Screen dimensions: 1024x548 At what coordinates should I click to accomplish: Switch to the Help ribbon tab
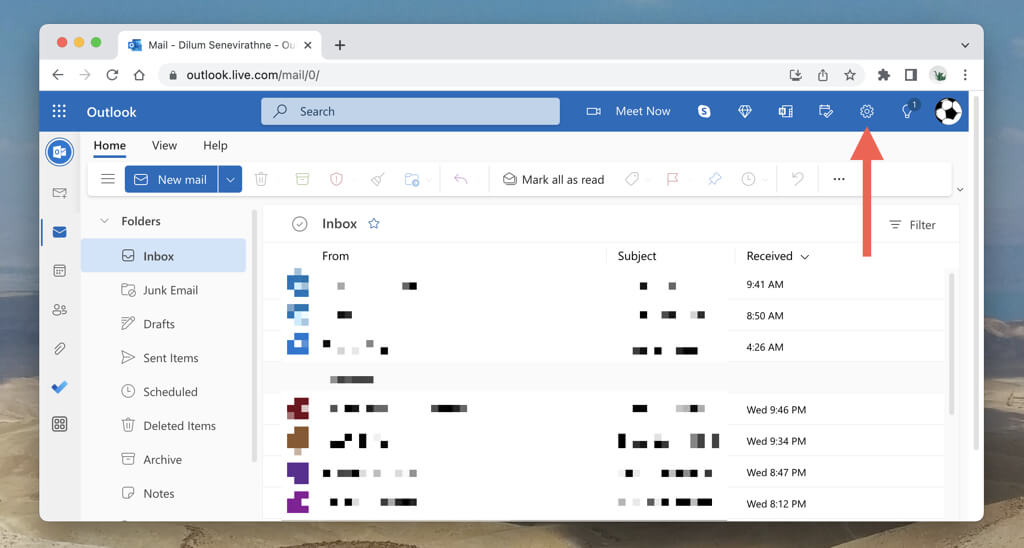[x=215, y=146]
